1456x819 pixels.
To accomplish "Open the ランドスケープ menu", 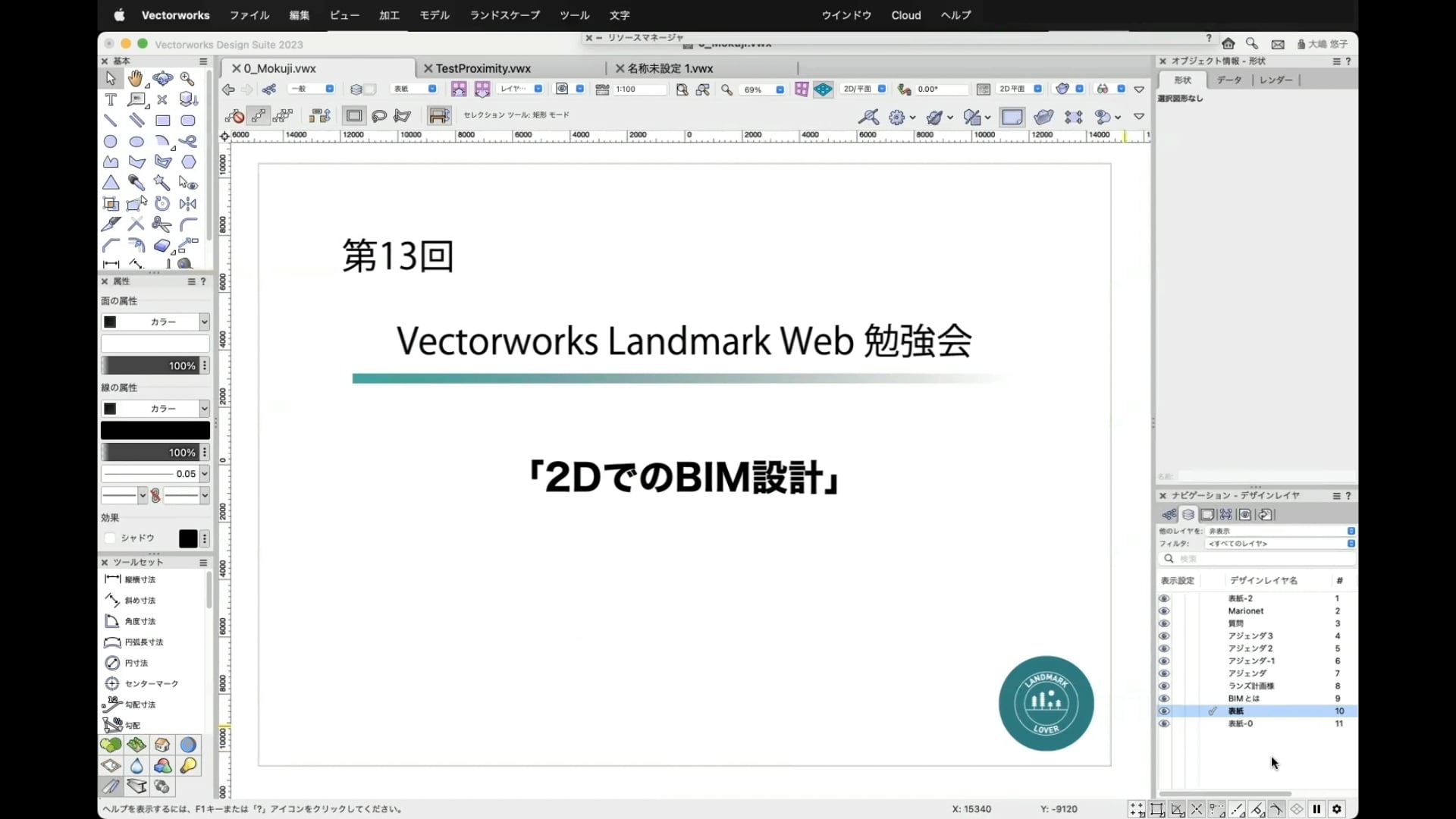I will 505,15.
